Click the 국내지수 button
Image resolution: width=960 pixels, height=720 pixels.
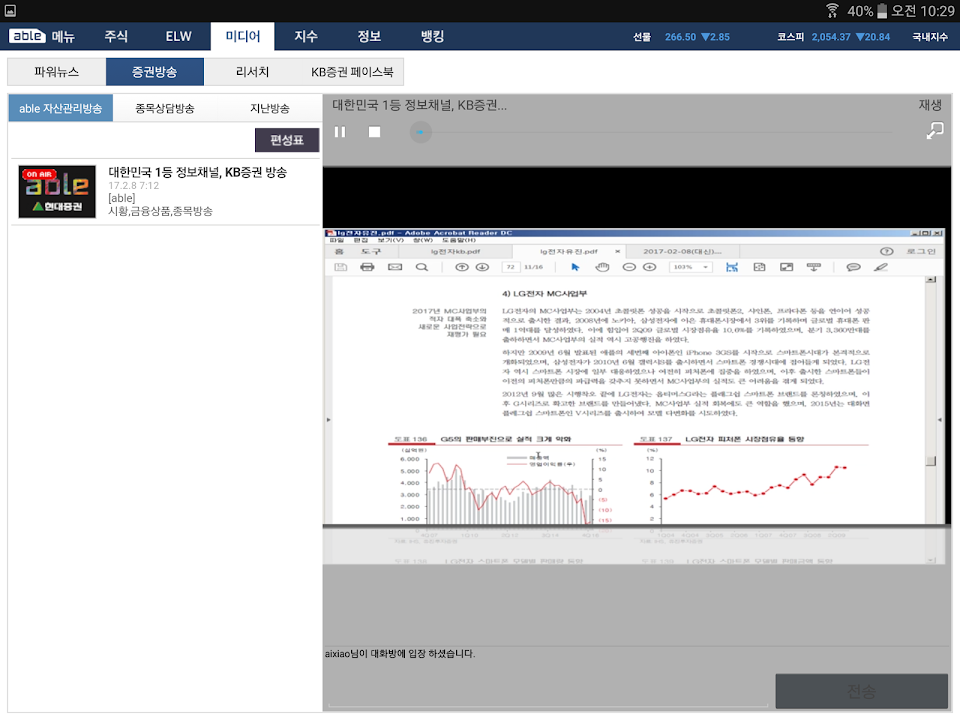pos(929,37)
